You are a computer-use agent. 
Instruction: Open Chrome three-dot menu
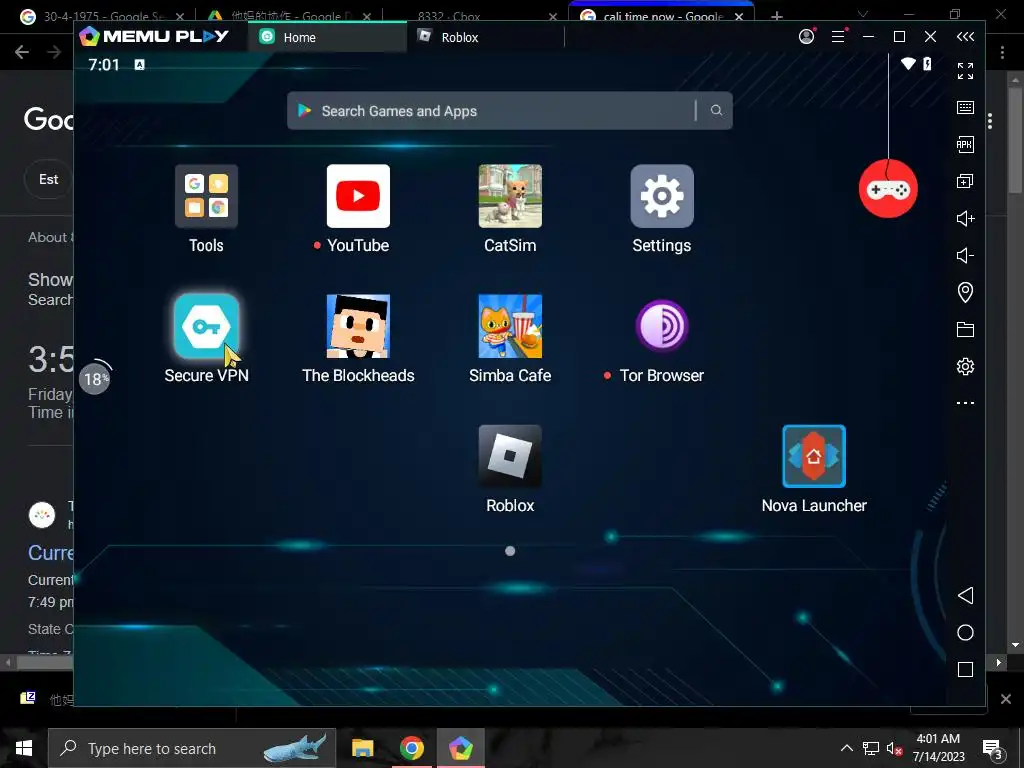(x=1002, y=52)
